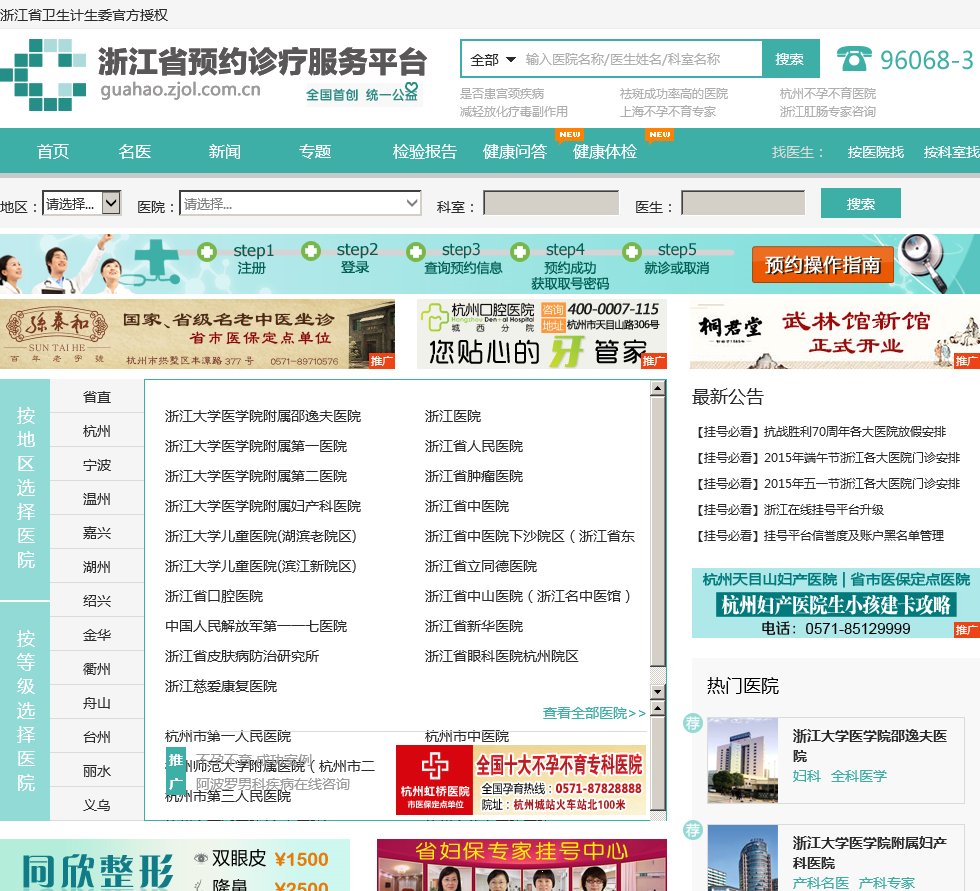This screenshot has width=980, height=891.
Task: Click 上海不孕不育专家 hot search link
Action: coord(668,112)
